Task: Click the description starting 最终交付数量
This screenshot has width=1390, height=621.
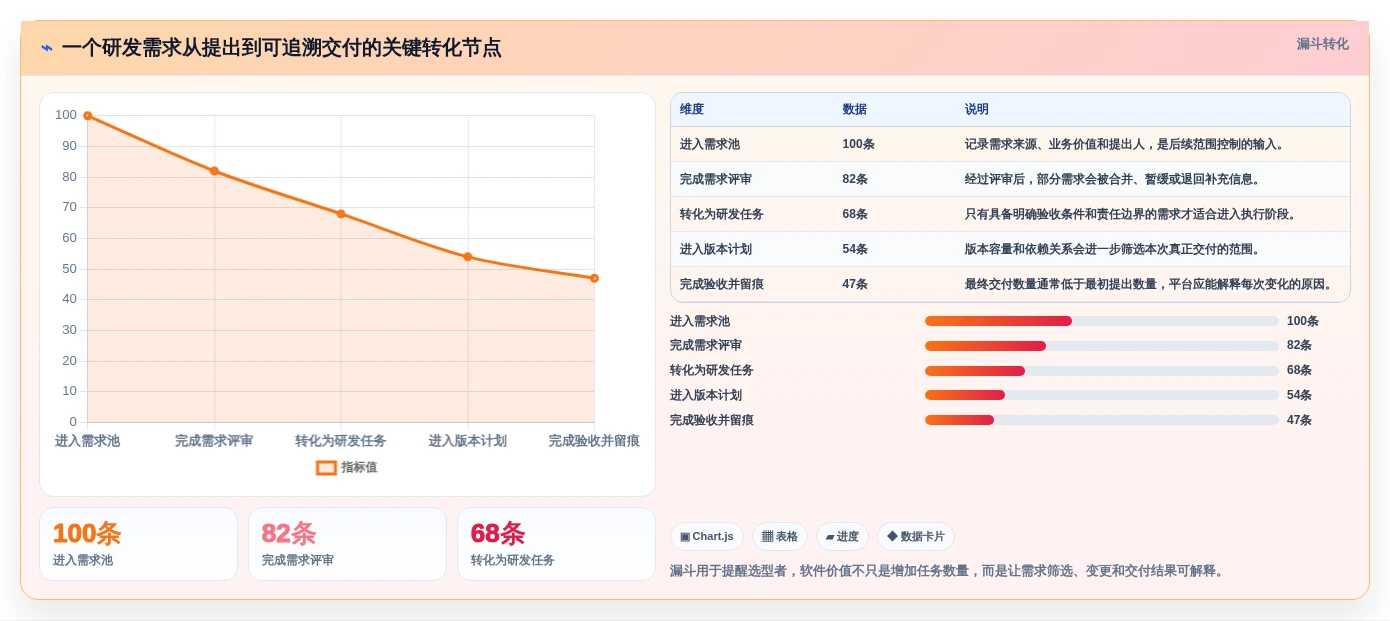Action: (1151, 284)
